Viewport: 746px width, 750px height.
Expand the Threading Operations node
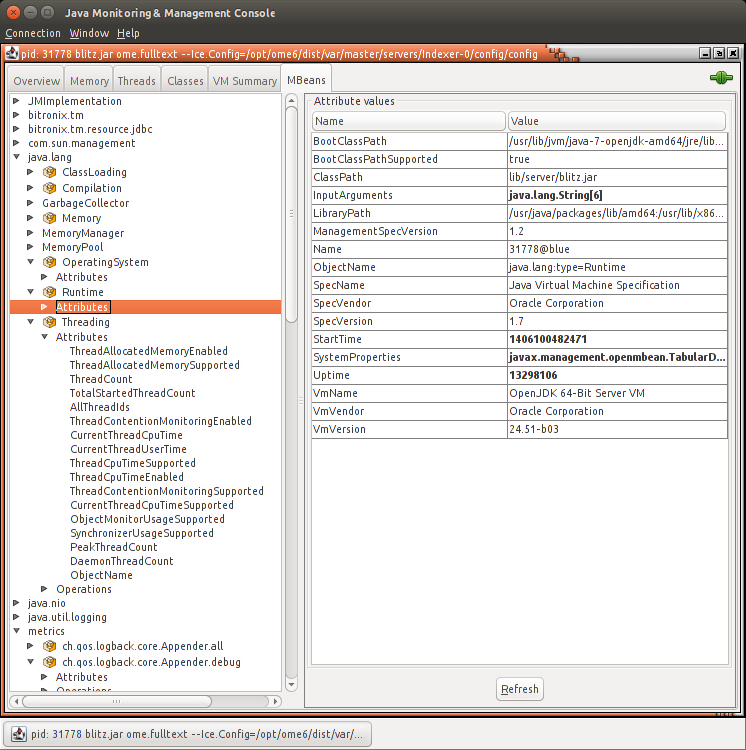pyautogui.click(x=45, y=590)
